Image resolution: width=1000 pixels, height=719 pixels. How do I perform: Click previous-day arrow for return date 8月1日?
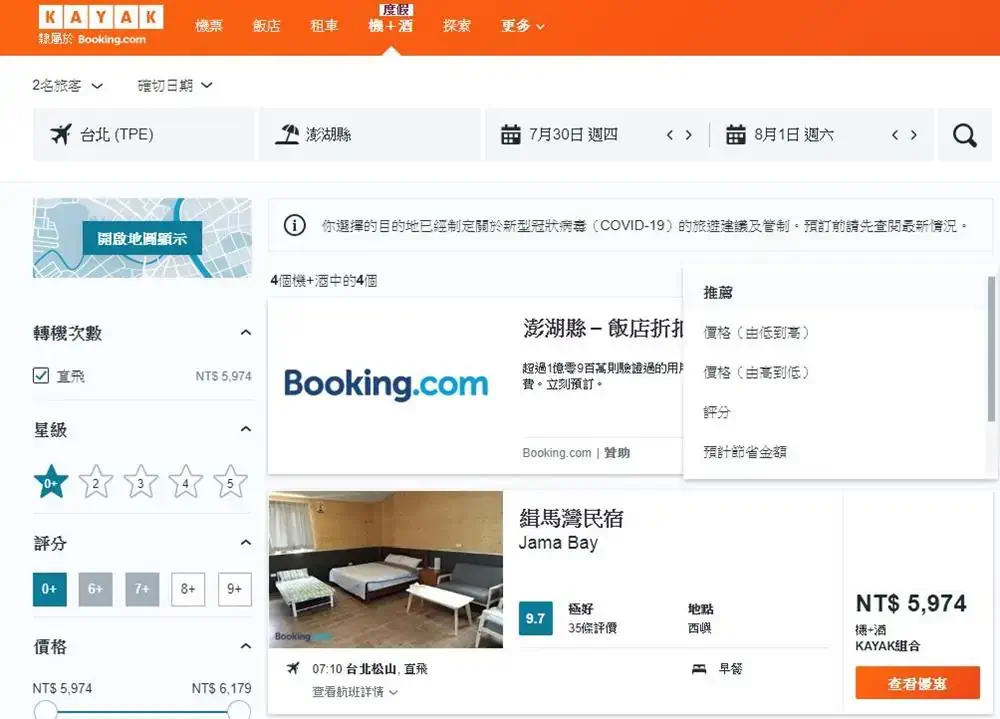(895, 135)
